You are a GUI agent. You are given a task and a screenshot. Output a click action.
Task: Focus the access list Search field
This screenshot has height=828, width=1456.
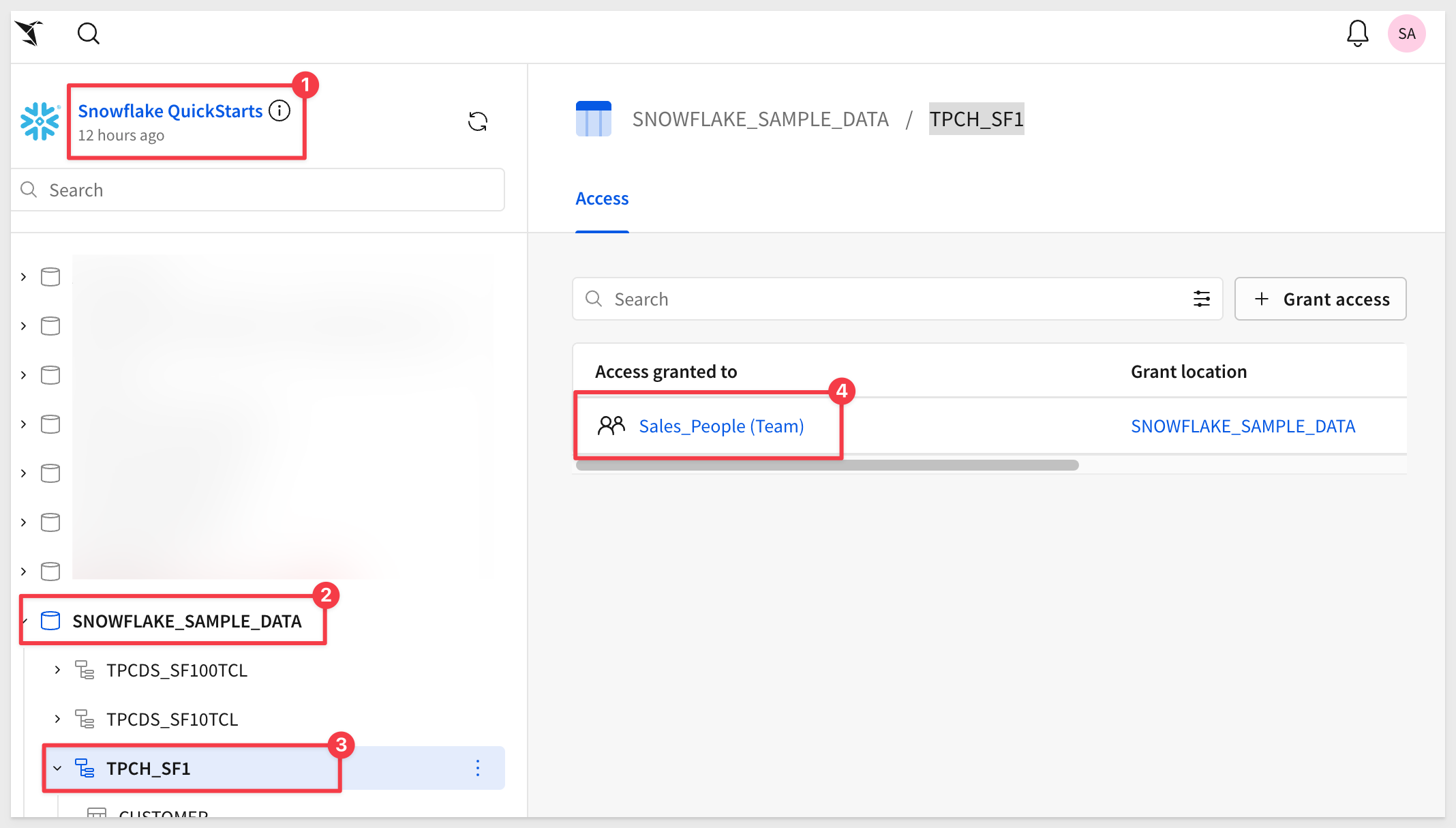click(897, 299)
